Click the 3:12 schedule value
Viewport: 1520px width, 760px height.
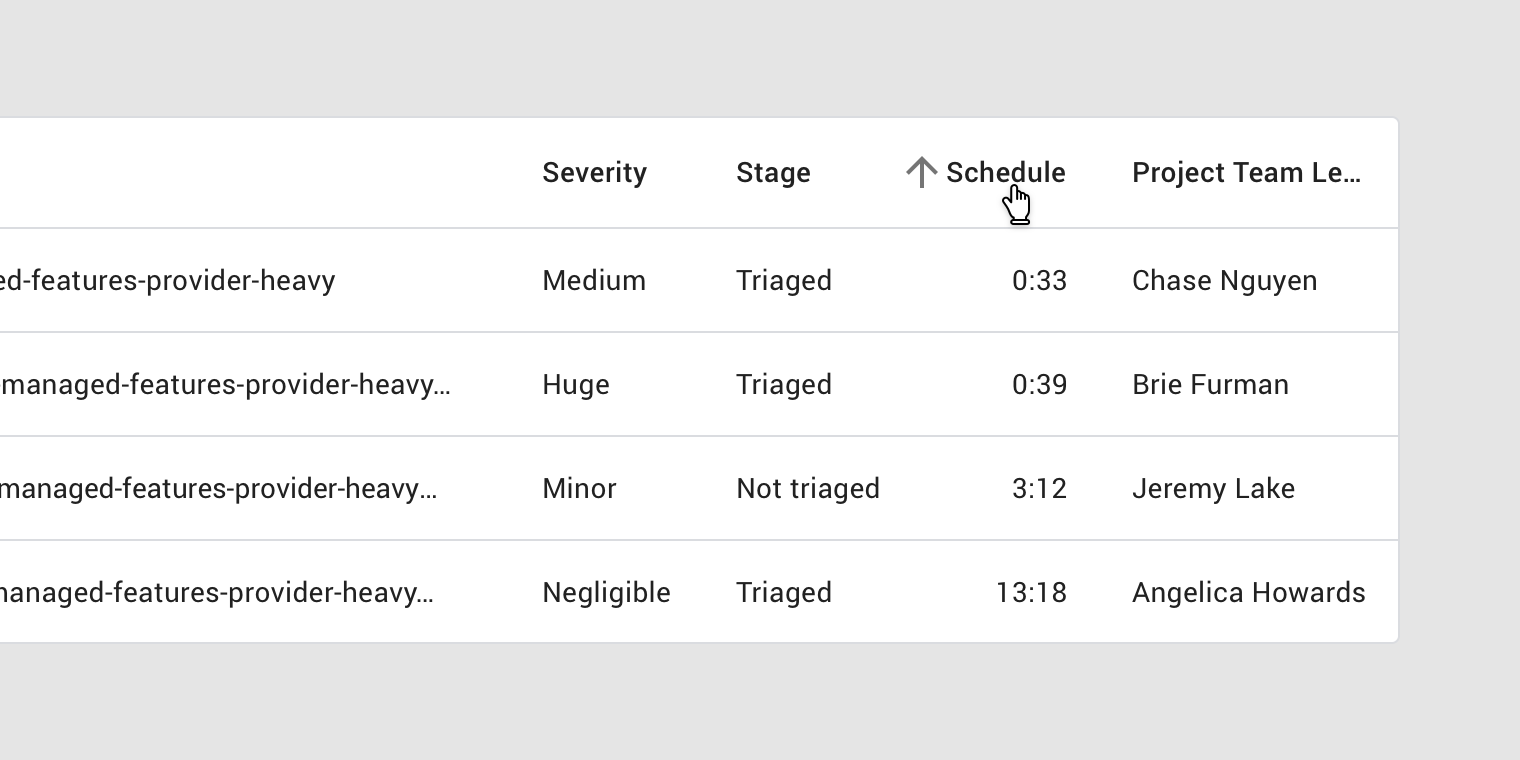pos(1039,489)
